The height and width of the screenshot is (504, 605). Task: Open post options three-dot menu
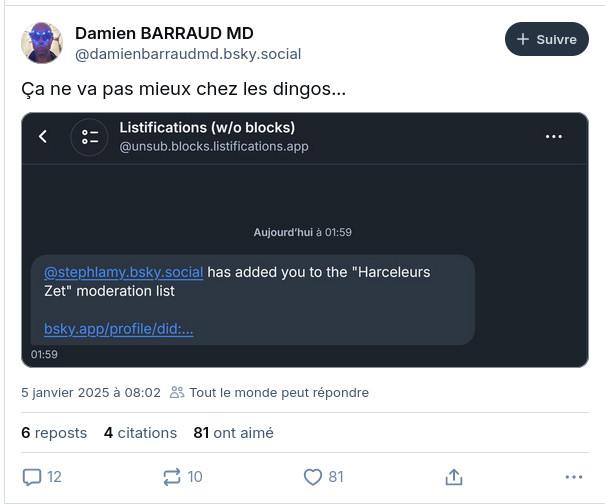click(573, 477)
